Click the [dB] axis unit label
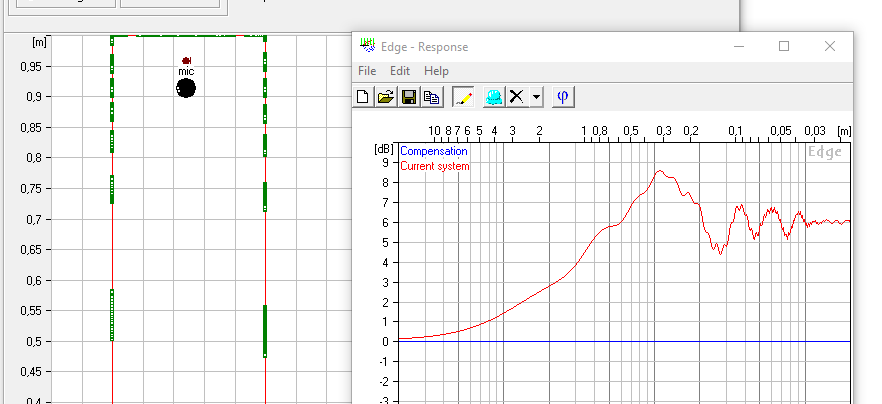The height and width of the screenshot is (404, 882). point(383,149)
